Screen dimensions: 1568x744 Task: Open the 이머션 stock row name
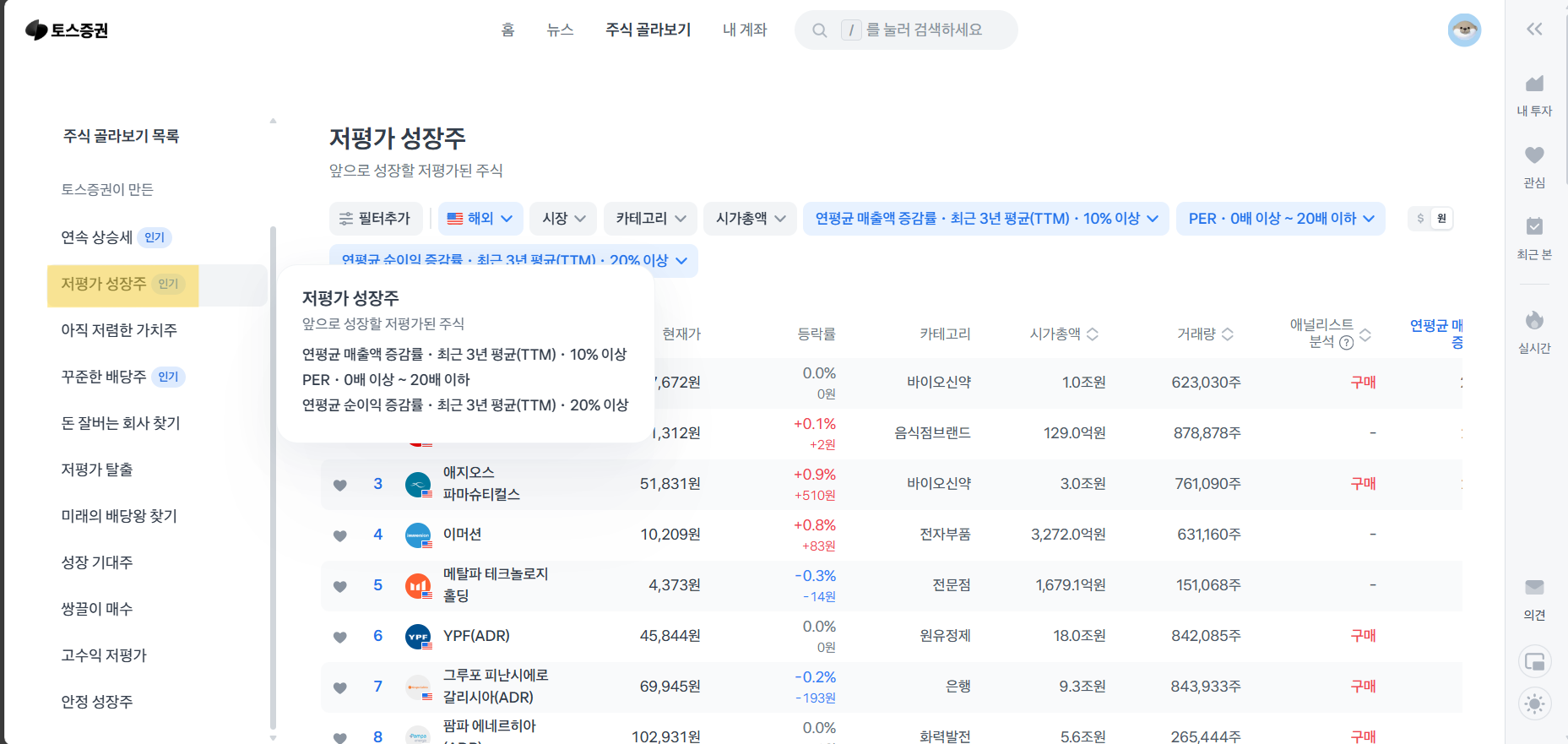[x=462, y=535]
